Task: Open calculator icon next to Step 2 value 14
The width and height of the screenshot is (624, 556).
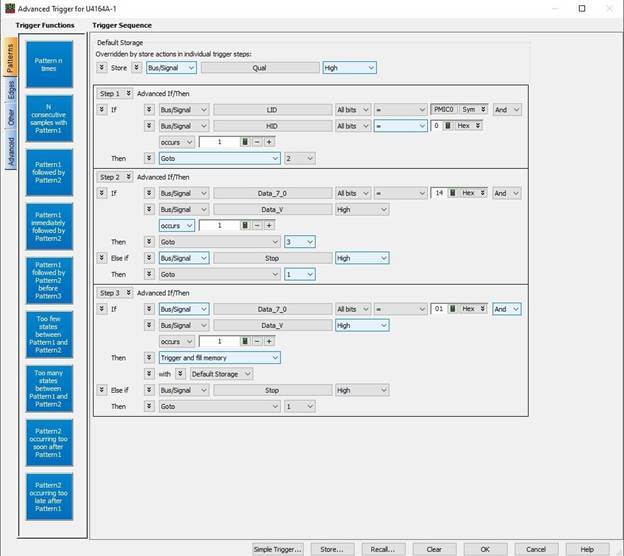Action: (452, 193)
